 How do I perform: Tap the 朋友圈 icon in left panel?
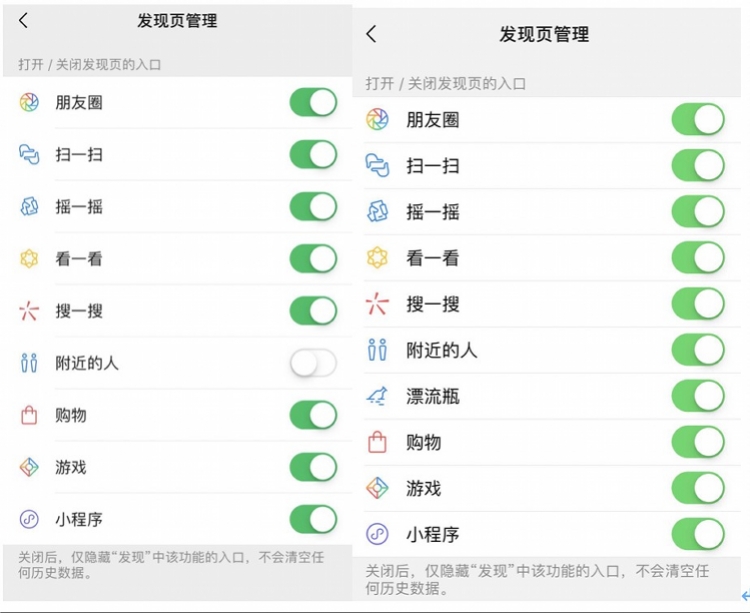[x=29, y=102]
